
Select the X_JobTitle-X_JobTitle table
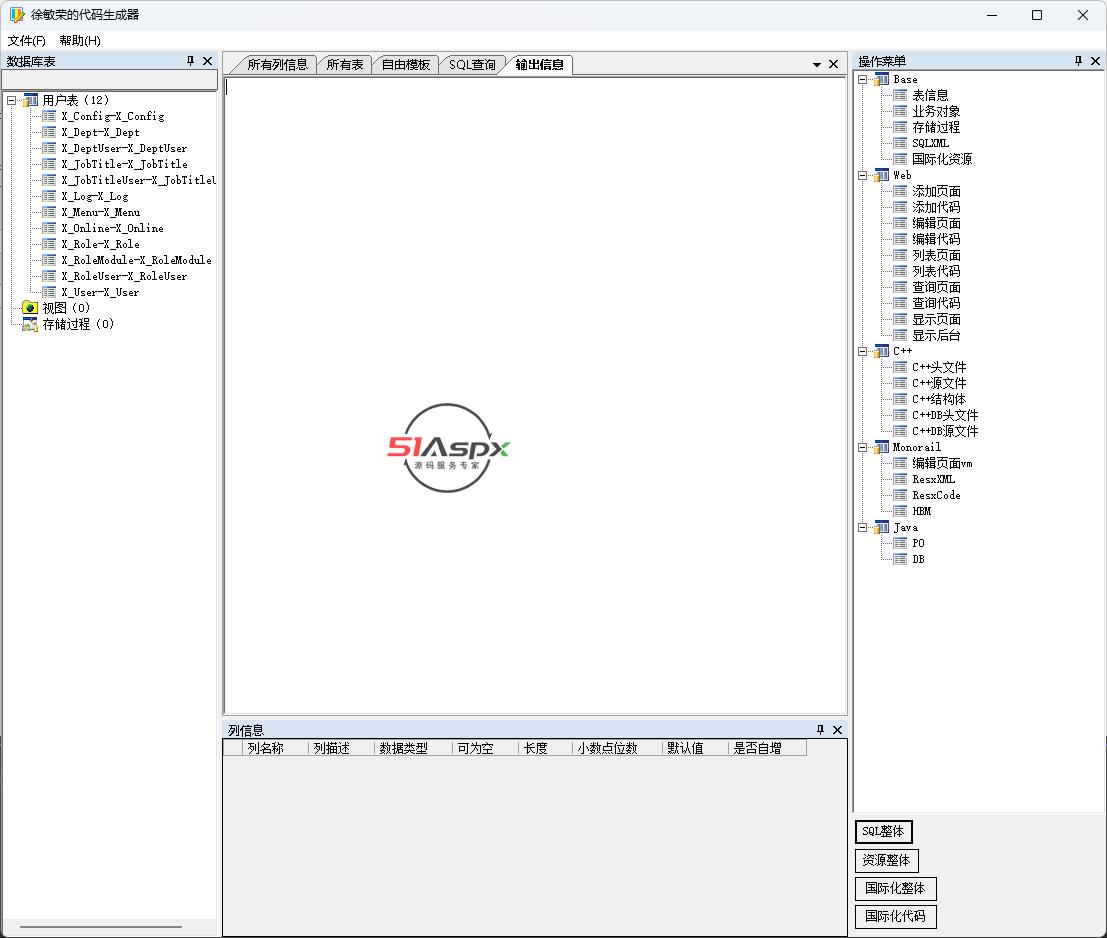pos(124,164)
